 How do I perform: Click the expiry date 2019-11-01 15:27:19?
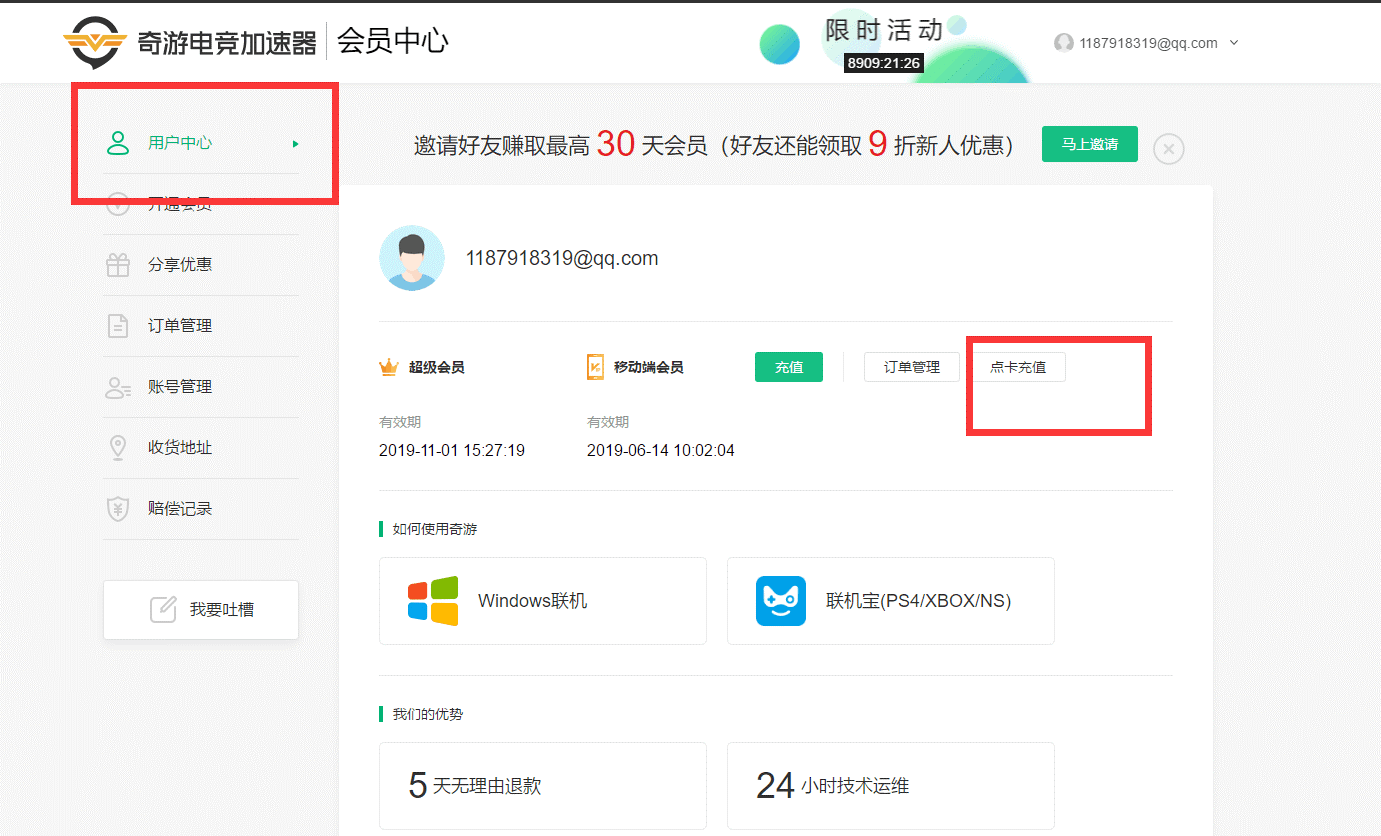[x=452, y=451]
